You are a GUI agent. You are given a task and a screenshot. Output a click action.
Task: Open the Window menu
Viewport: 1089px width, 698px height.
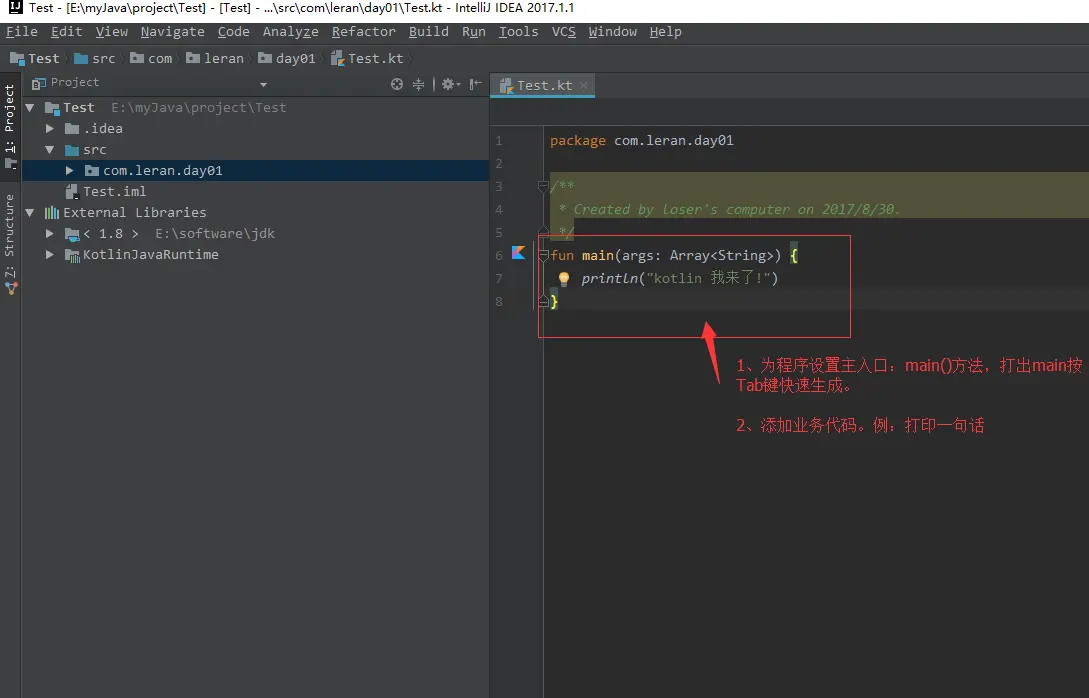pyautogui.click(x=613, y=32)
